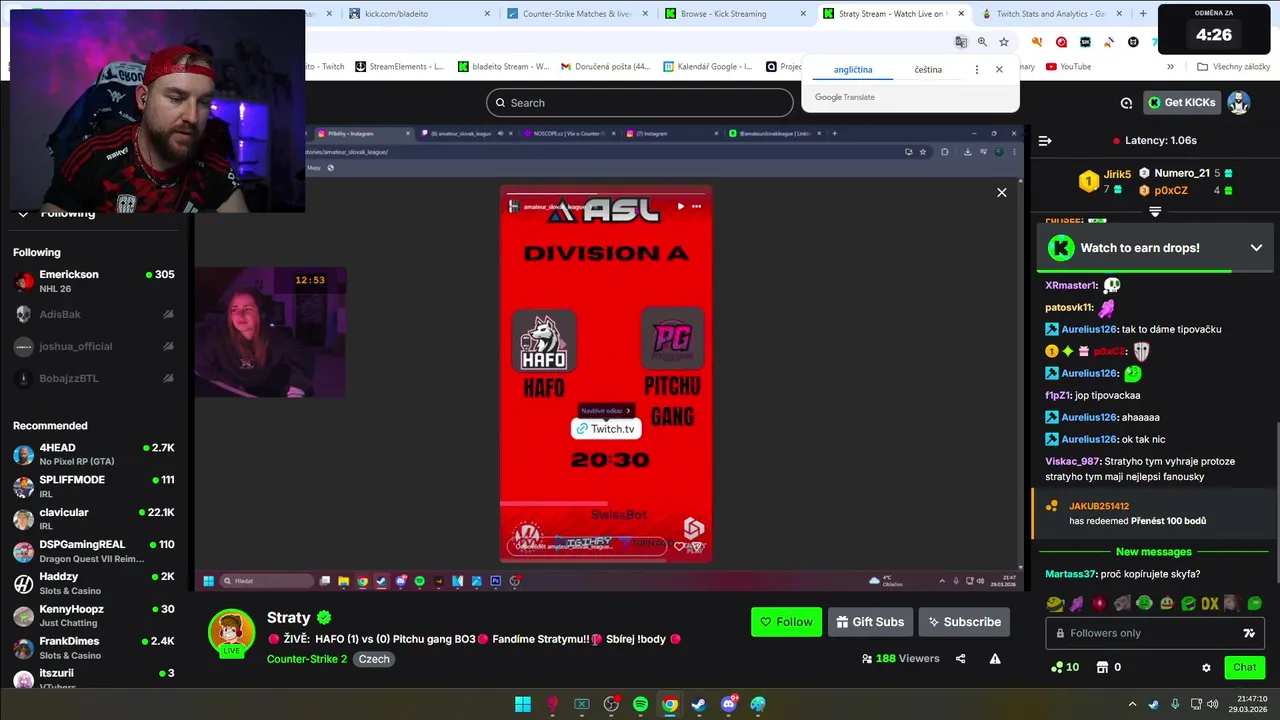Close the Google Translate popup
The image size is (1280, 720).
tap(999, 70)
